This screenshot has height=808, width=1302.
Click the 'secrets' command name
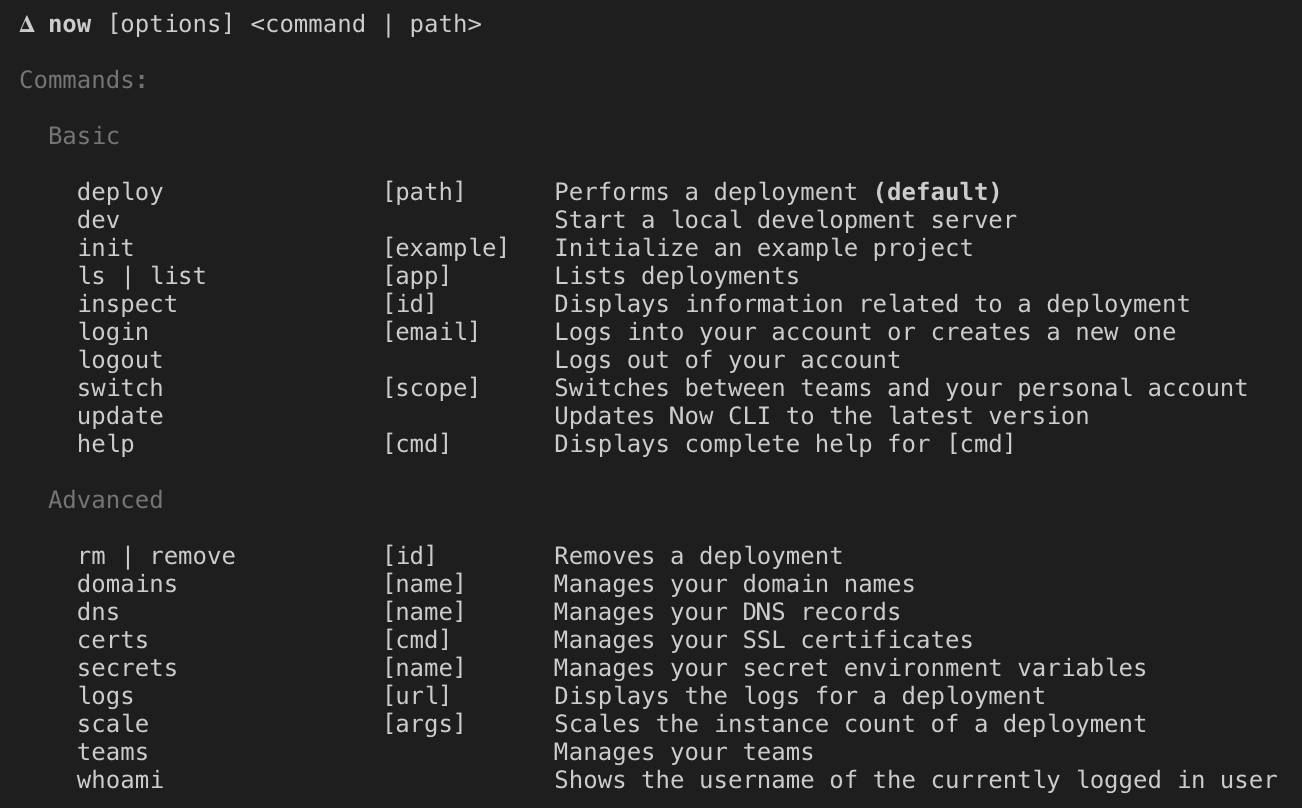[x=127, y=668]
